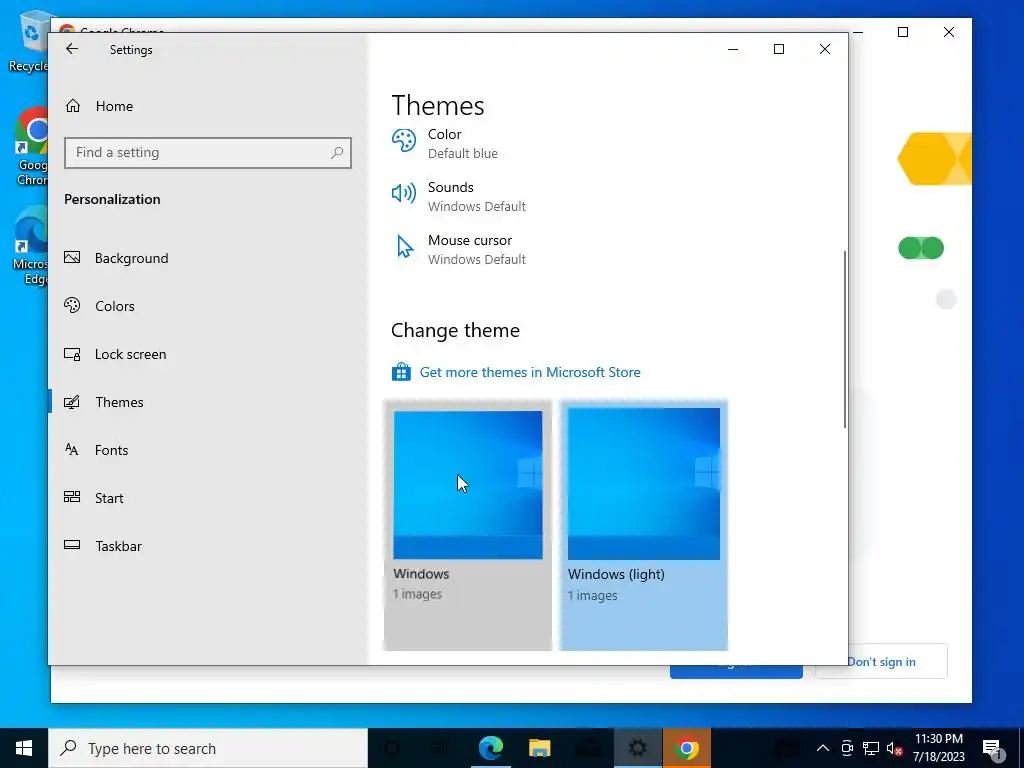Open the clock showing 11:30 PM
1024x768 pixels.
tap(938, 748)
